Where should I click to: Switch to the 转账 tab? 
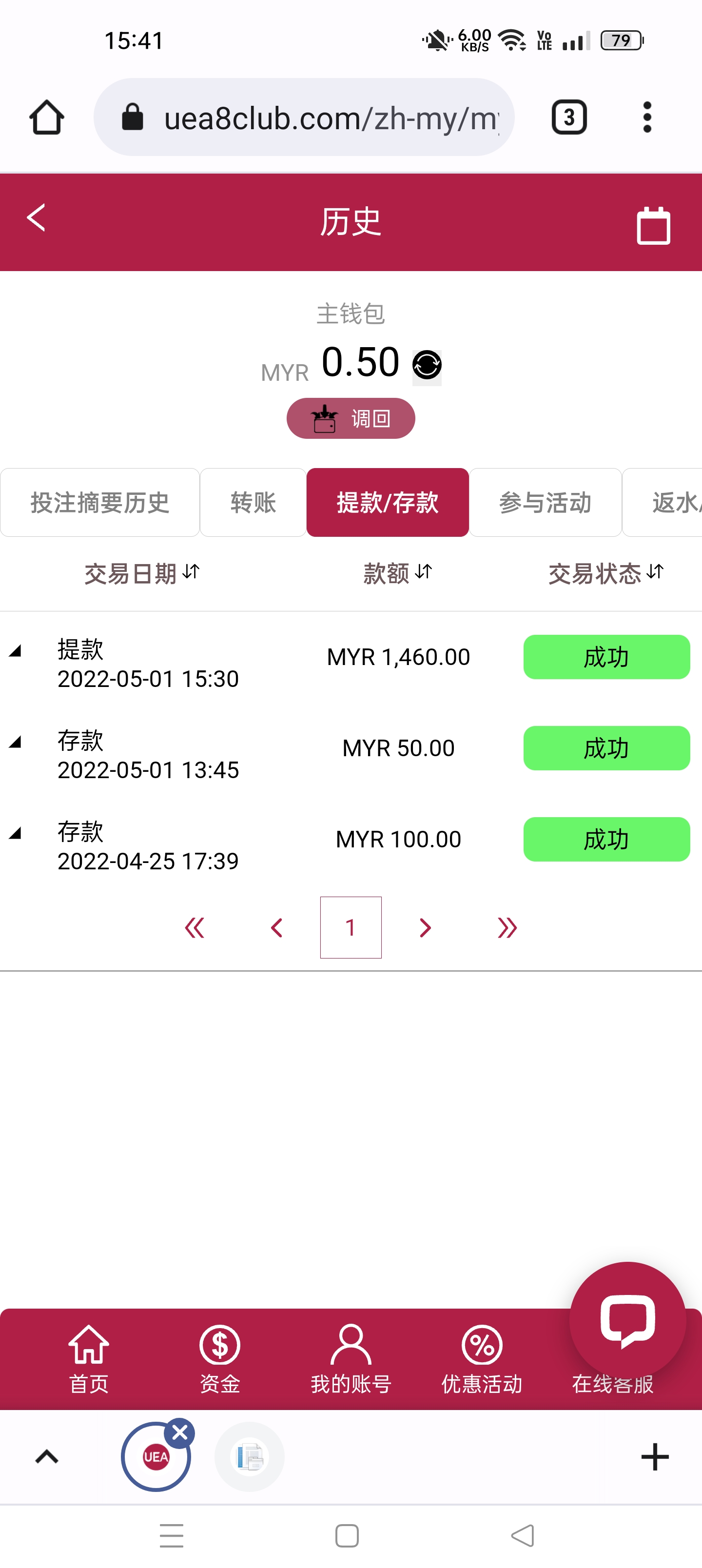point(253,503)
